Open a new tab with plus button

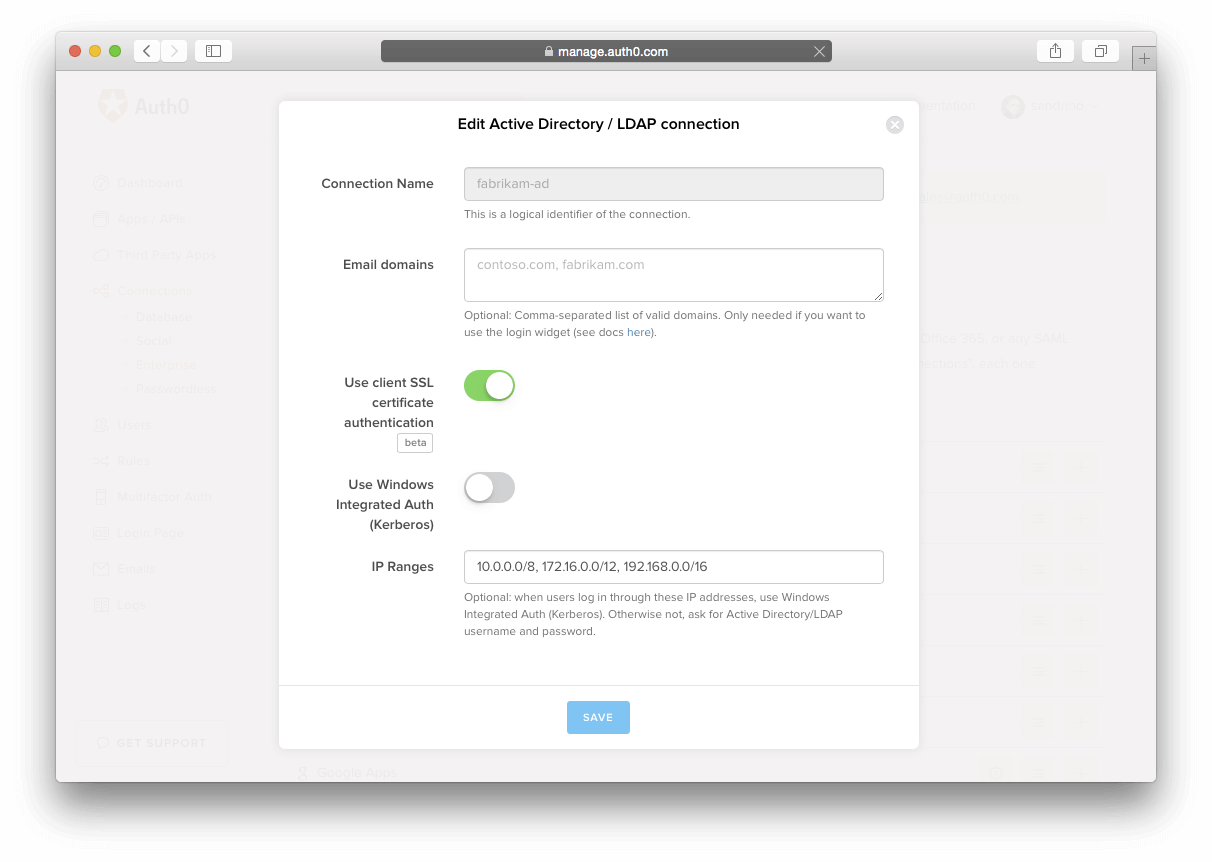pos(1144,59)
